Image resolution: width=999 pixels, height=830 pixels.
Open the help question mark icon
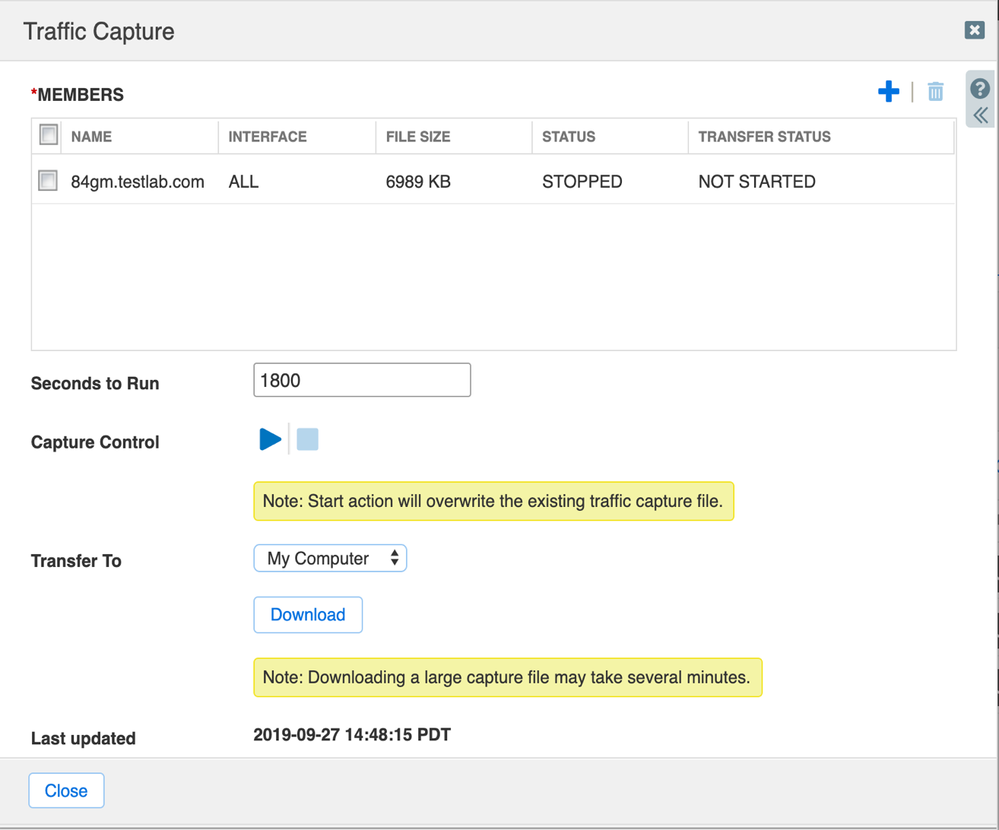point(980,88)
